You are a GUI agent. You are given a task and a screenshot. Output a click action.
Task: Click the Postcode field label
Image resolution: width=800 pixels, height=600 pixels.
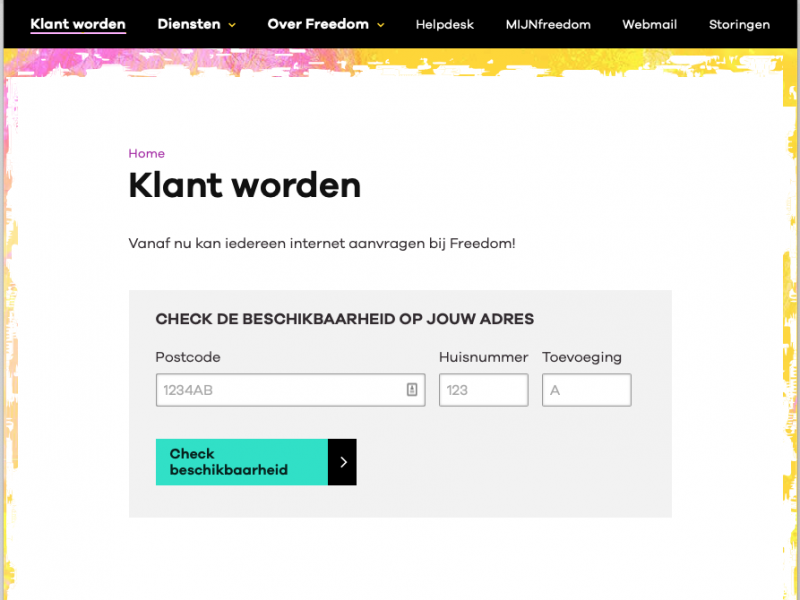coord(188,357)
